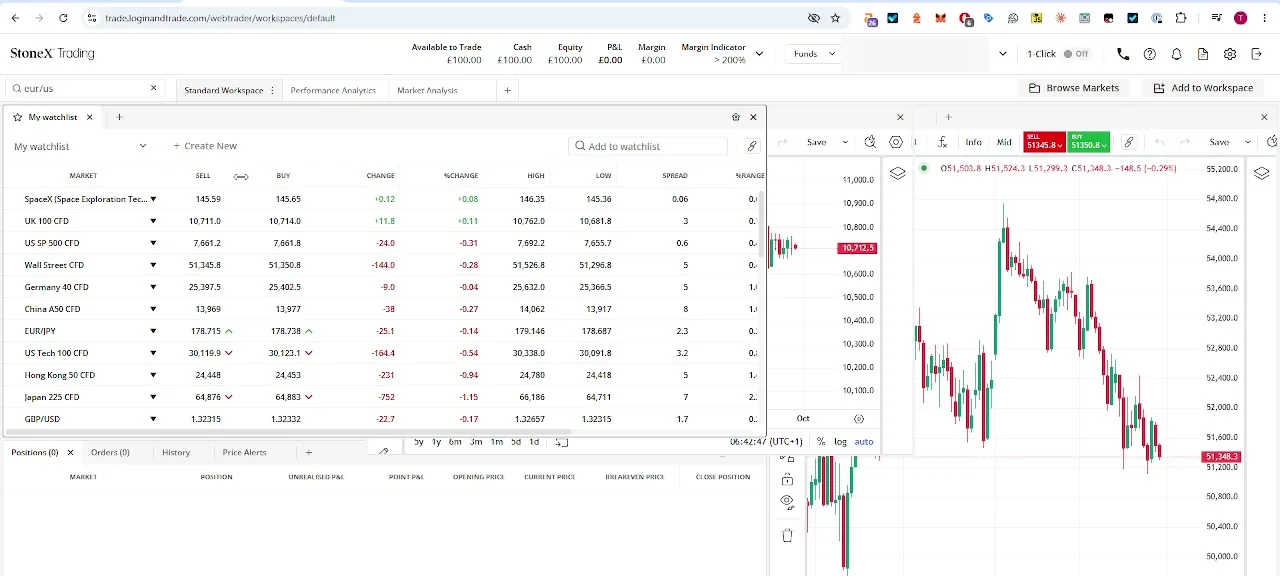1280x576 pixels.
Task: Open browser extensions puzzle icon
Action: point(1181,18)
